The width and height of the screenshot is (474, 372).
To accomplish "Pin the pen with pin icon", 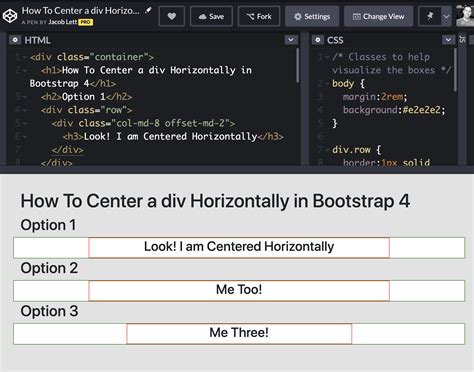I will (x=430, y=16).
